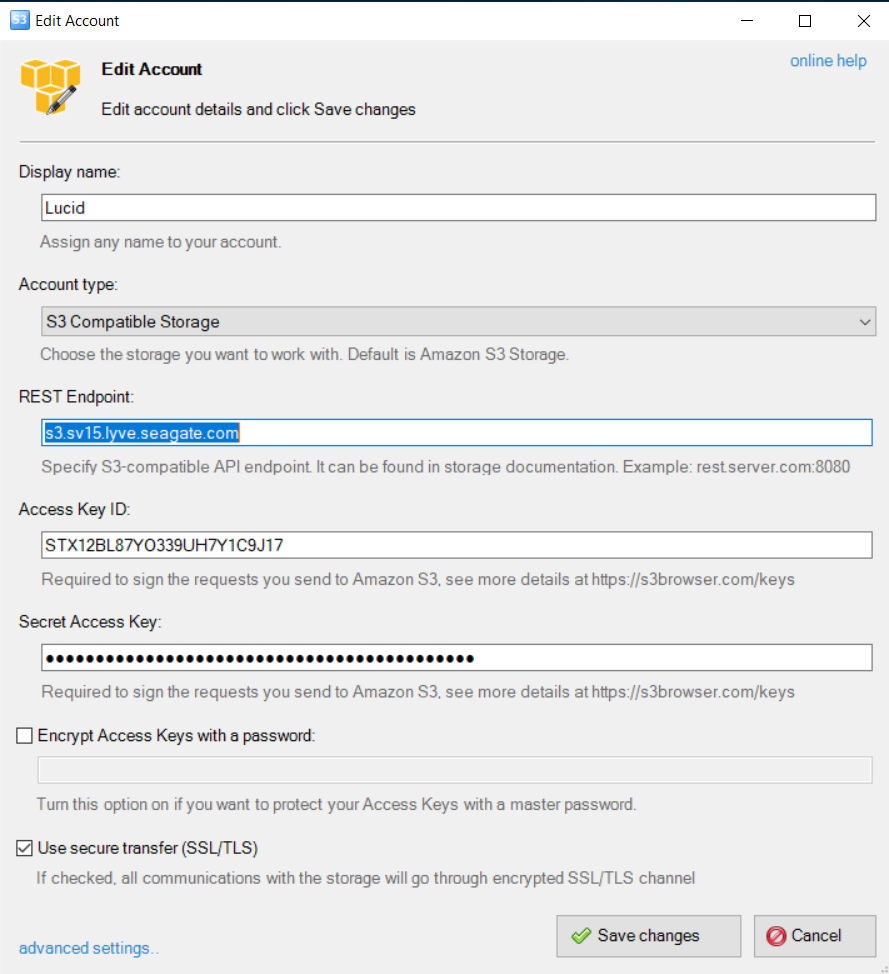Open the Account type dropdown arrow
The image size is (889, 974).
point(864,322)
